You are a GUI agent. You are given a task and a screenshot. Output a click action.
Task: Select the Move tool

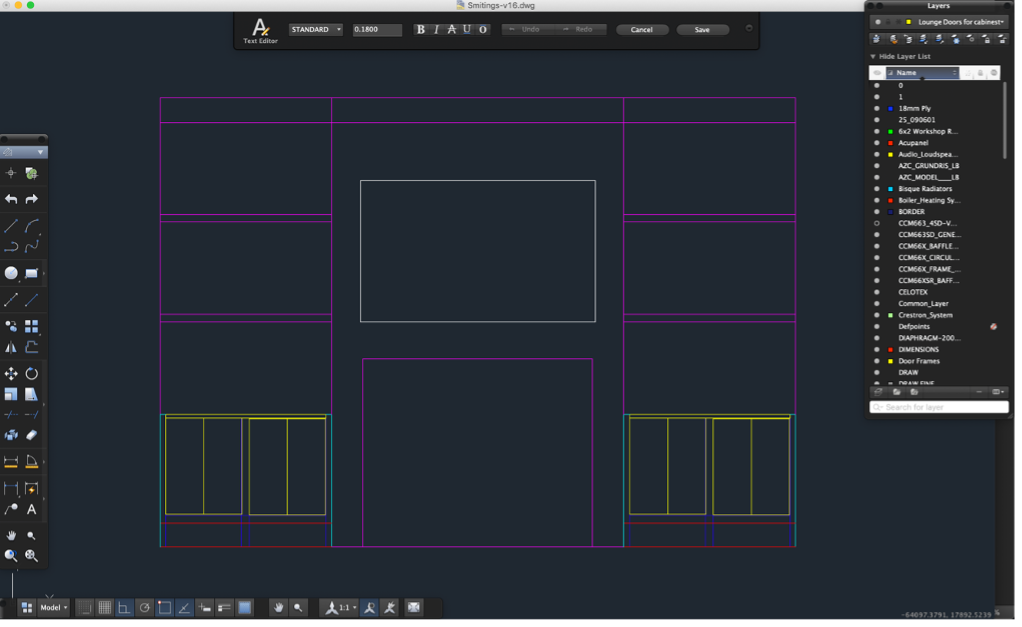click(x=11, y=373)
